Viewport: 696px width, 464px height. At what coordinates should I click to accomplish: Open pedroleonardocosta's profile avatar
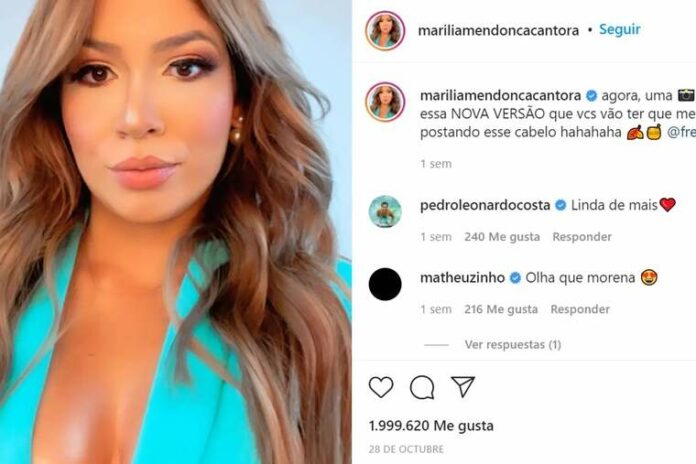pyautogui.click(x=385, y=211)
